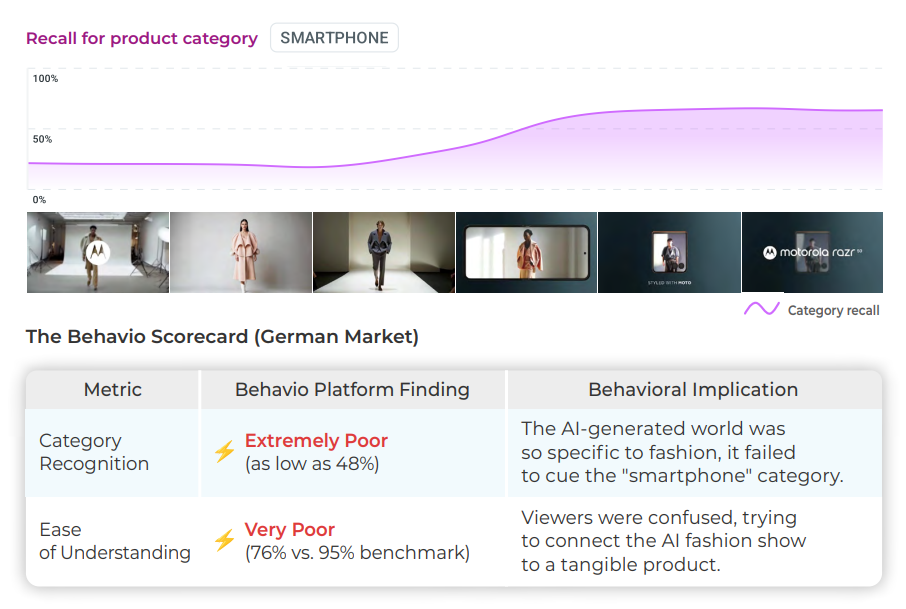This screenshot has width=906, height=609.
Task: Click the SMARTPHONE category tag
Action: [334, 38]
